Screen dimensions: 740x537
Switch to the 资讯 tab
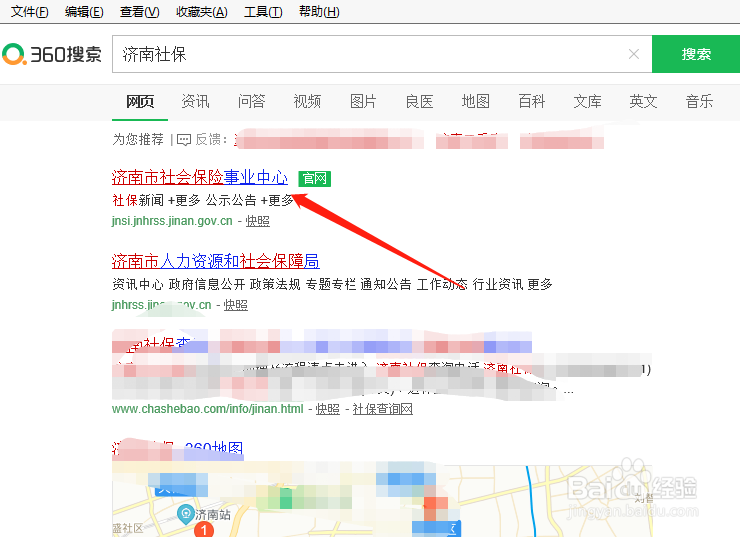coord(195,101)
